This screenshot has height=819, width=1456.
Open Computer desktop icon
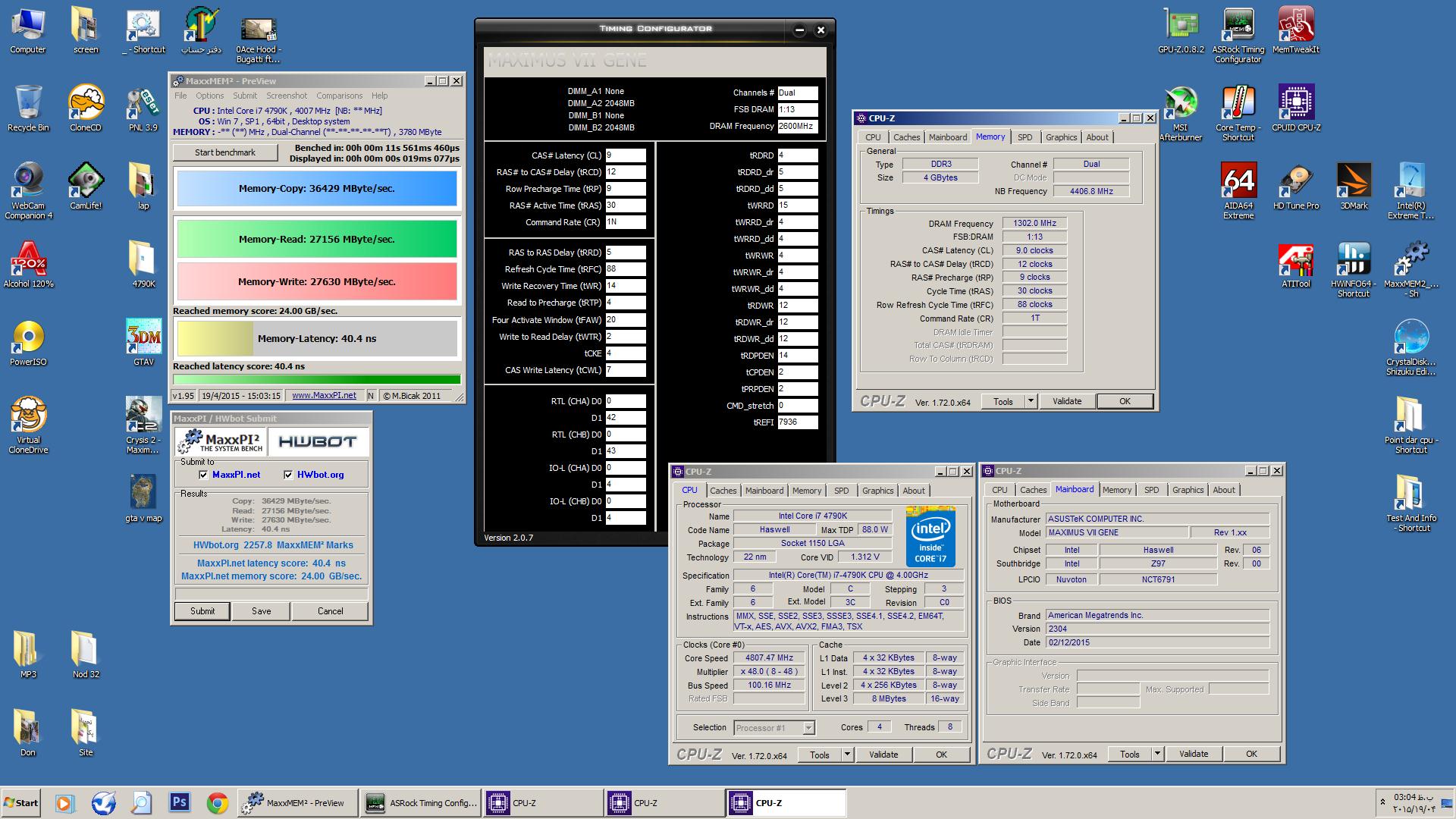(28, 30)
